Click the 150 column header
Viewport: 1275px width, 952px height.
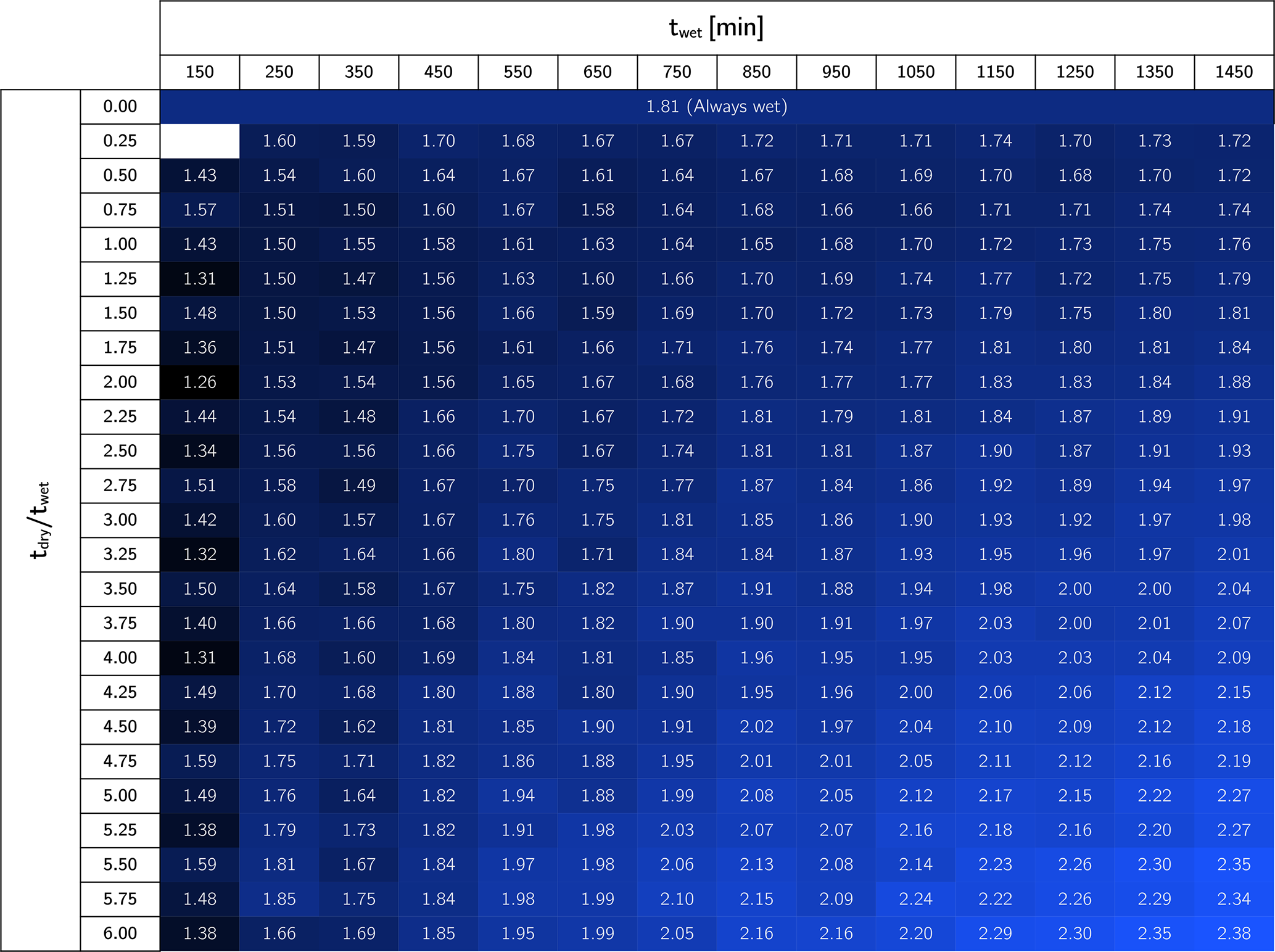pos(200,72)
